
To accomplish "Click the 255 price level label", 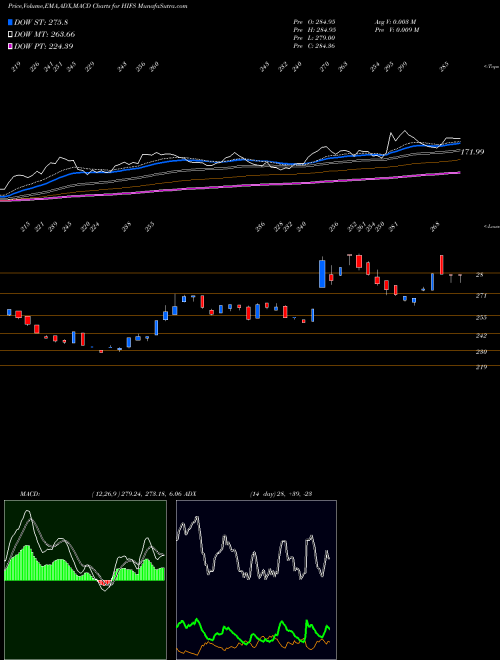I will (481, 317).
